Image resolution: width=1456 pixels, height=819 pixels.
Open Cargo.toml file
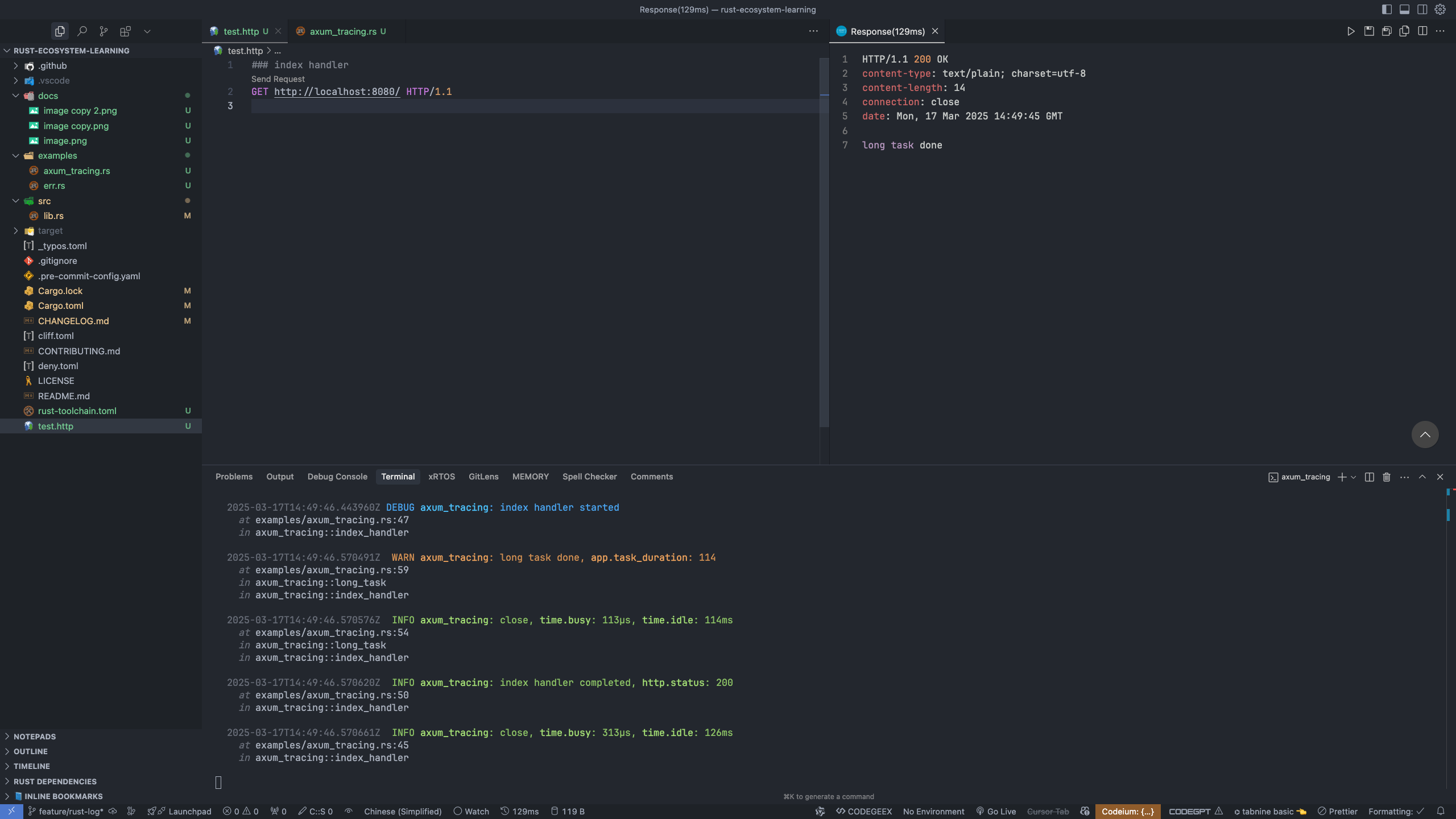click(x=60, y=306)
